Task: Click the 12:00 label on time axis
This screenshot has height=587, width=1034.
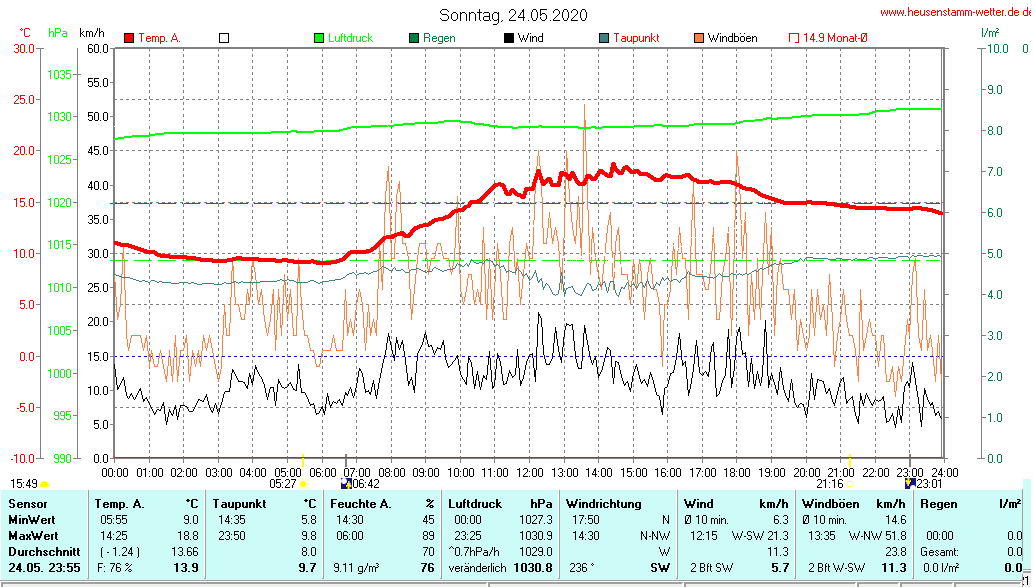Action: pyautogui.click(x=529, y=472)
